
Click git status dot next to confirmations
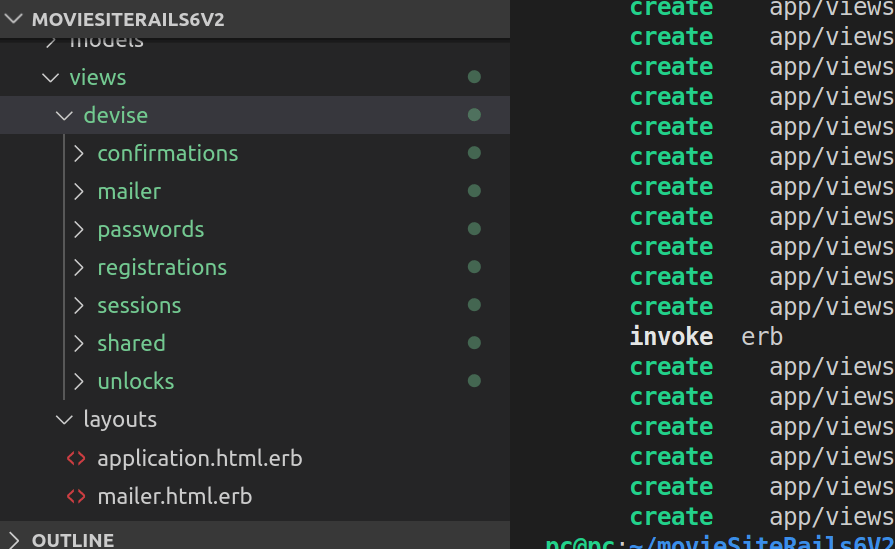coord(474,152)
